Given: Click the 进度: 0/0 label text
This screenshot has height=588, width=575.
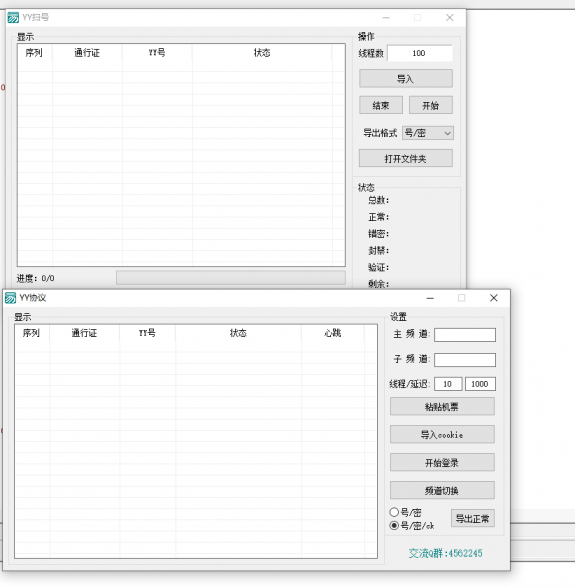Looking at the screenshot, I should (36, 278).
